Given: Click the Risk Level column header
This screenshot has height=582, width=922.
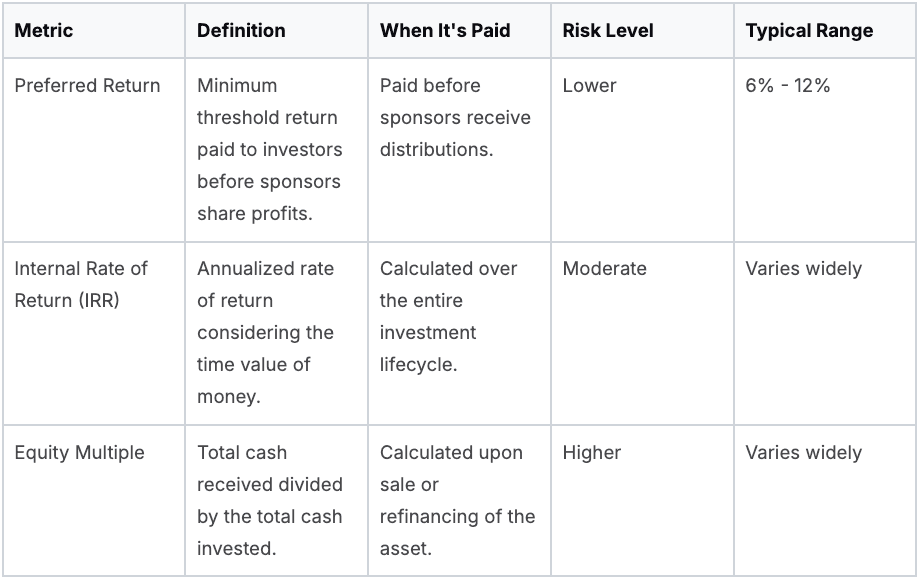Looking at the screenshot, I should 608,30.
